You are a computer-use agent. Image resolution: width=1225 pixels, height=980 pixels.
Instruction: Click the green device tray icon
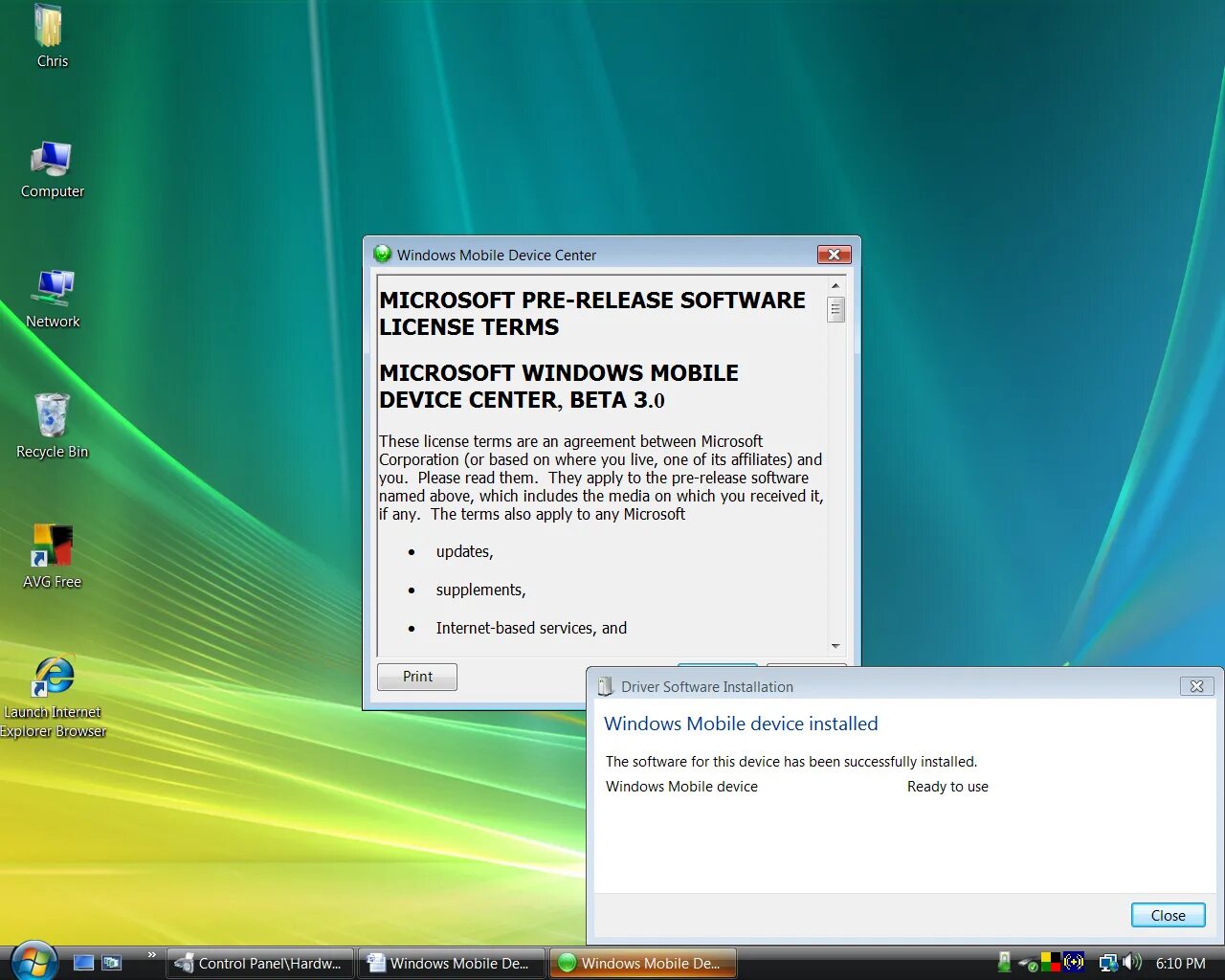1004,962
